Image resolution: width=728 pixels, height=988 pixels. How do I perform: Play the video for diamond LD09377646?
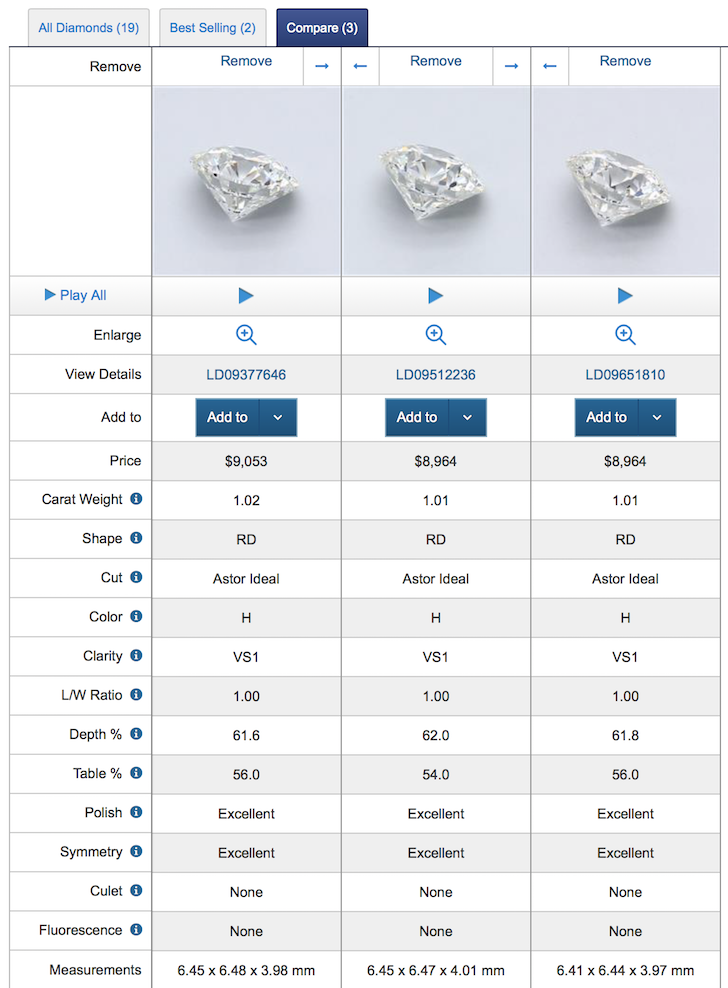(x=245, y=295)
